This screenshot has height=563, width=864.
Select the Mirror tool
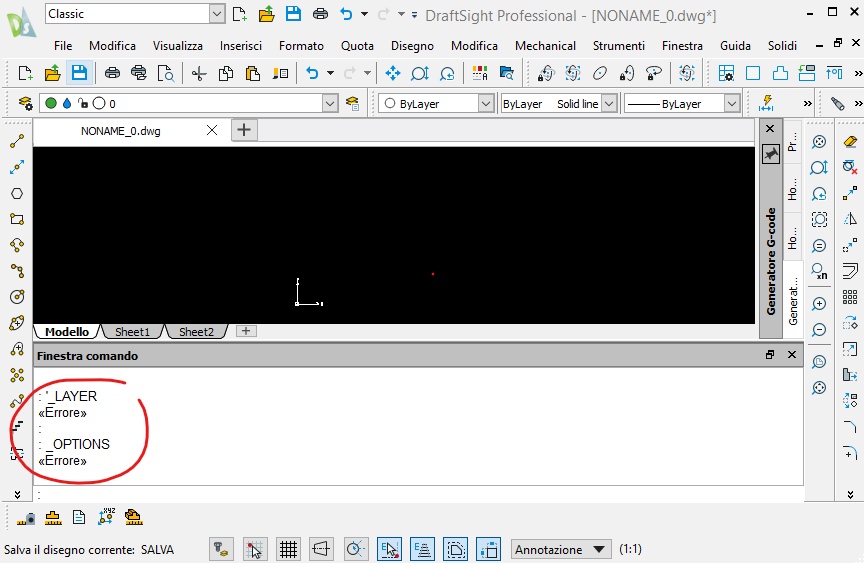[x=850, y=219]
